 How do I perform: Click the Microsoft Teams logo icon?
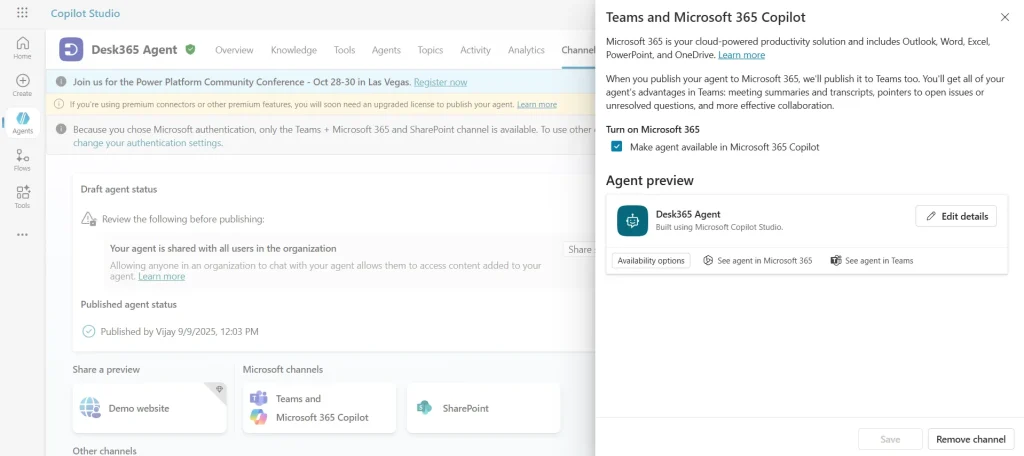(259, 398)
